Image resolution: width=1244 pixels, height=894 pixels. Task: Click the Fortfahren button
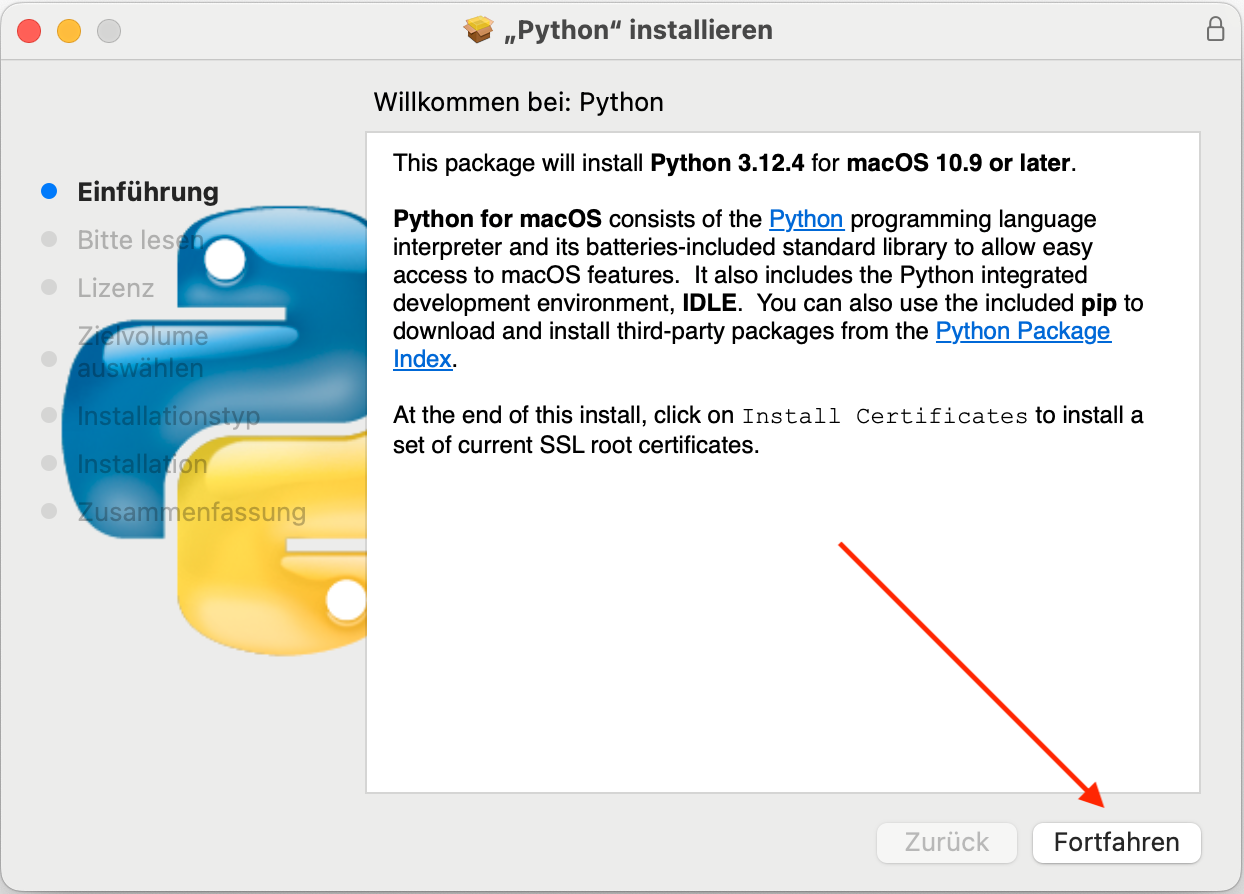pos(1116,842)
